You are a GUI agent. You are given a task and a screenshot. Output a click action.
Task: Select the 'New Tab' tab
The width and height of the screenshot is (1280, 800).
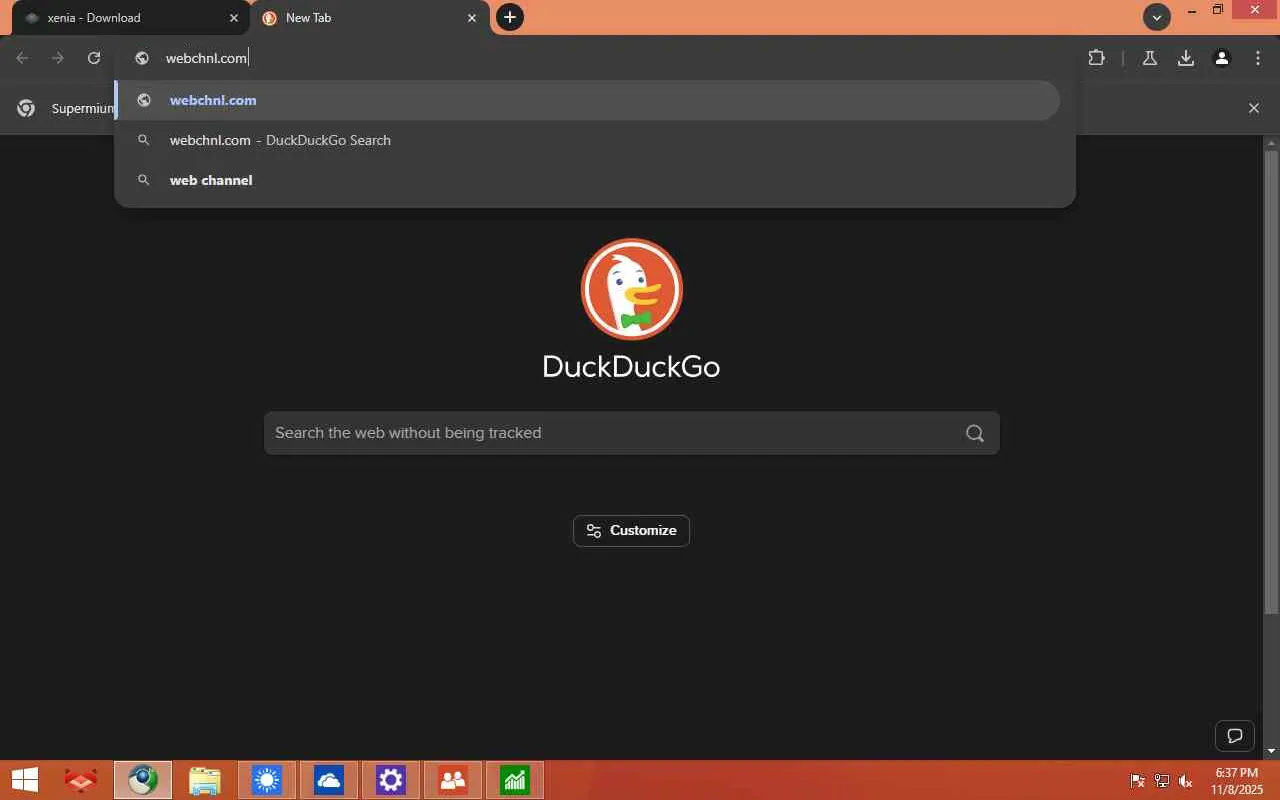point(370,18)
